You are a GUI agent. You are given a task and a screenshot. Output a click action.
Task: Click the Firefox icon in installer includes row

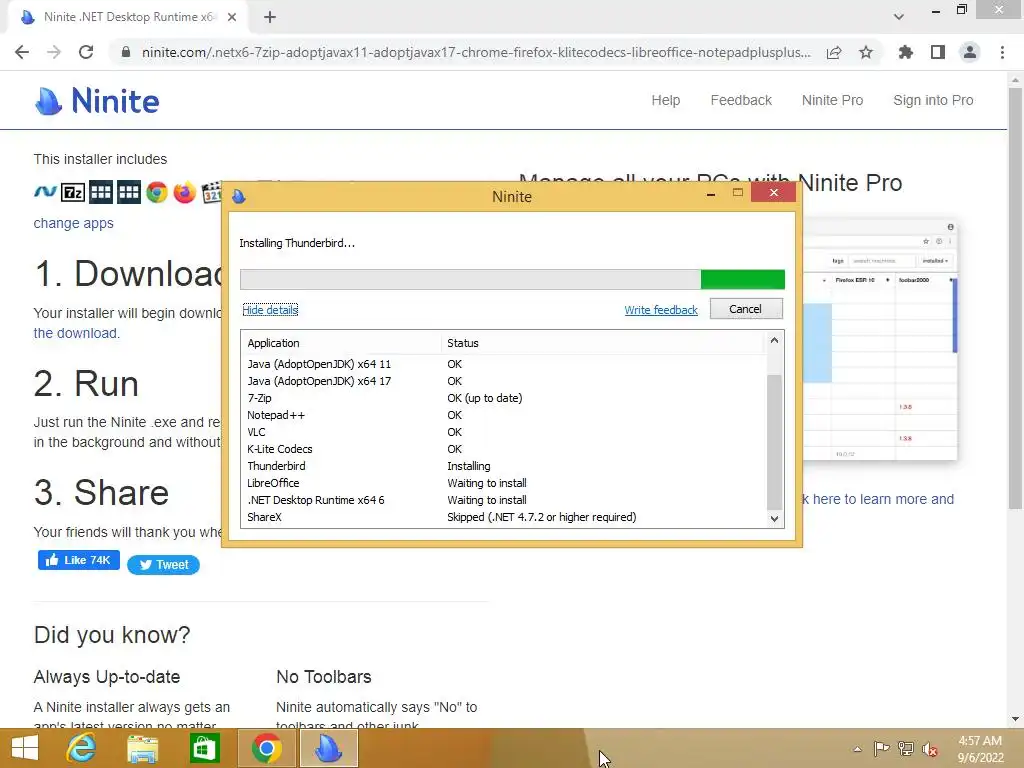point(185,193)
